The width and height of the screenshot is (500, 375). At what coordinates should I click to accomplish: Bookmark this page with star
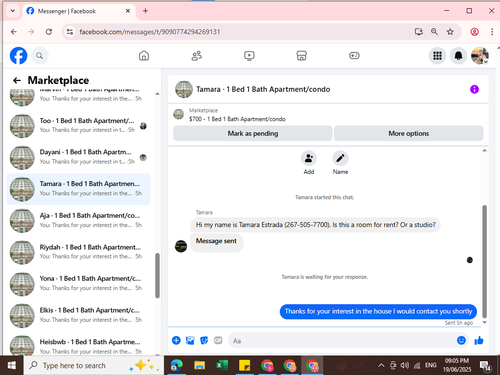click(x=450, y=32)
